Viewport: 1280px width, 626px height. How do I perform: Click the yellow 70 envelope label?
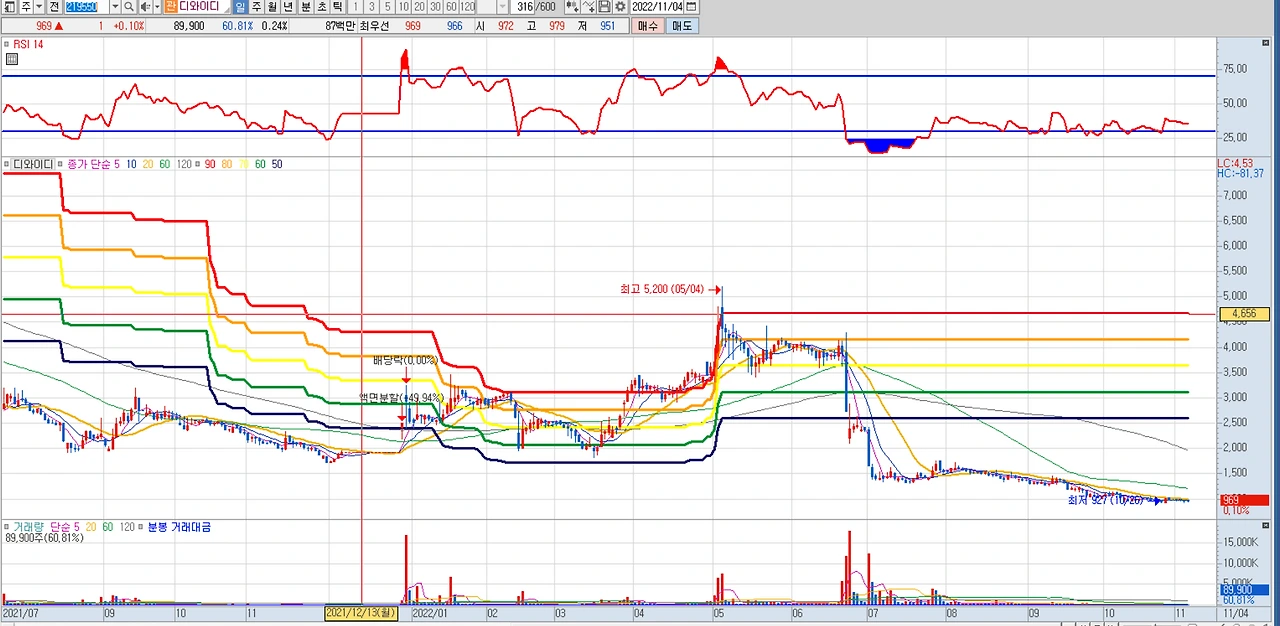point(243,164)
